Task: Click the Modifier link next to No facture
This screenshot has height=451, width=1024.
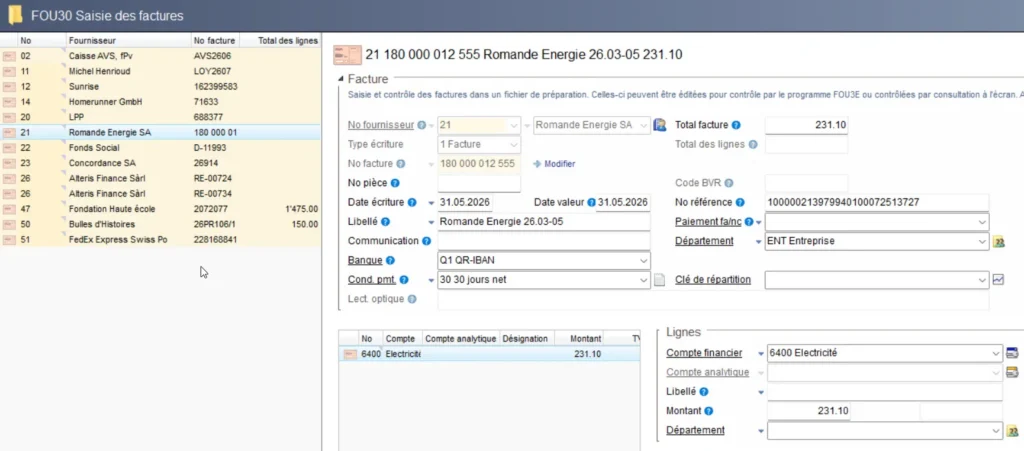Action: (x=560, y=164)
